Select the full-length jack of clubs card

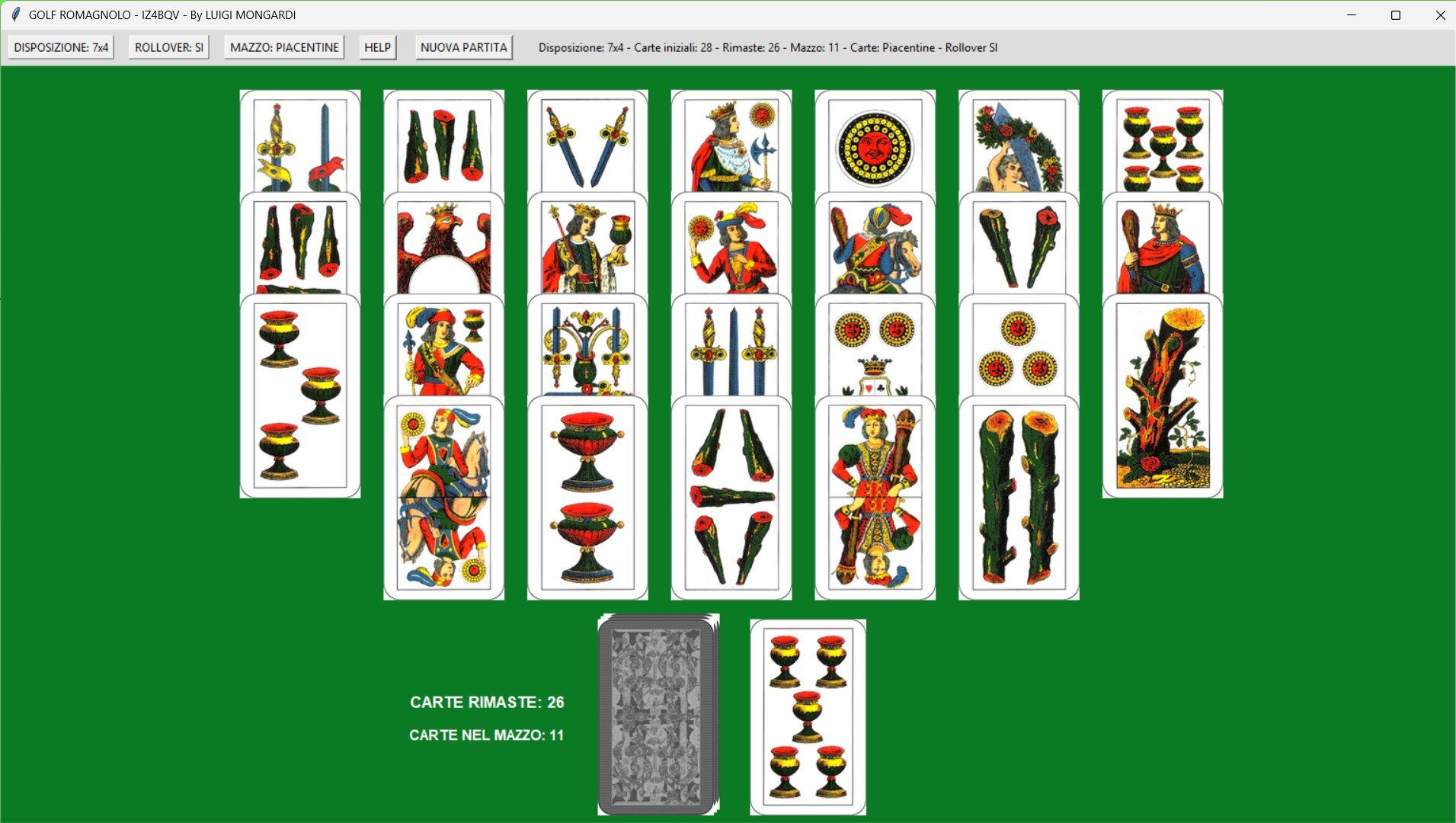(875, 498)
